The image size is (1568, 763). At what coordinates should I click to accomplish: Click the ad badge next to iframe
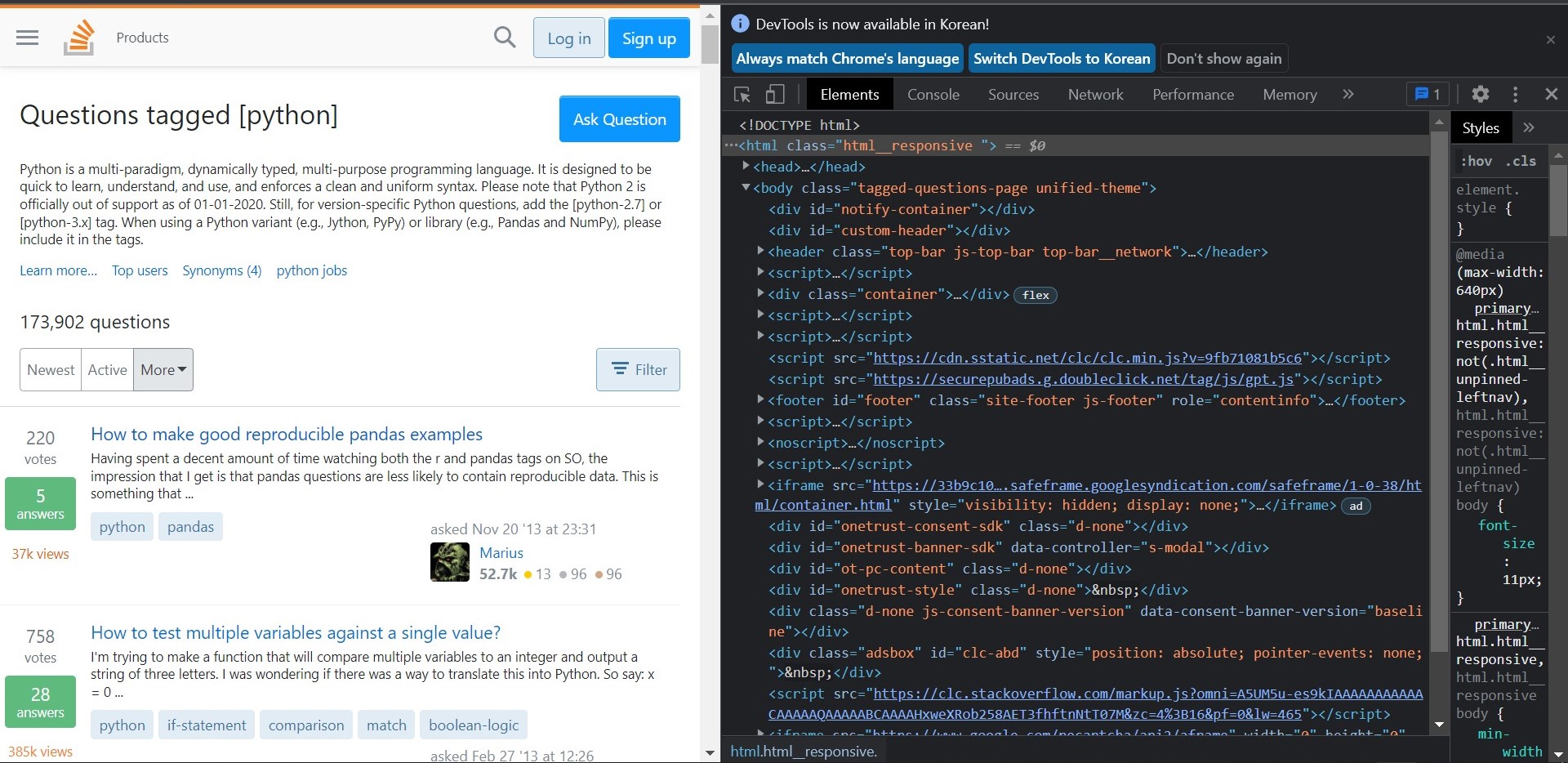click(1356, 506)
